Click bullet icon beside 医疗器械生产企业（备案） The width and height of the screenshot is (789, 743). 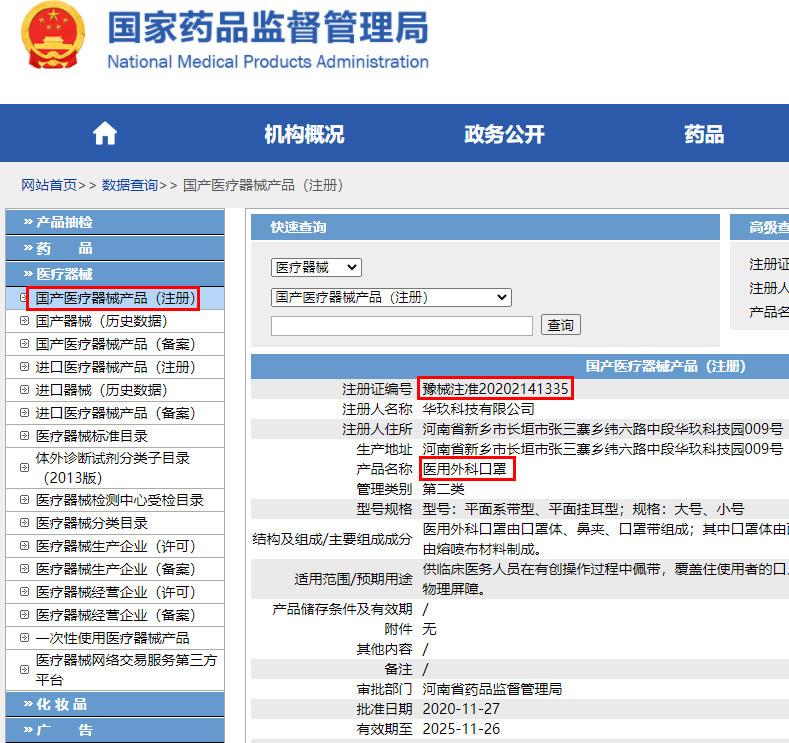click(24, 568)
